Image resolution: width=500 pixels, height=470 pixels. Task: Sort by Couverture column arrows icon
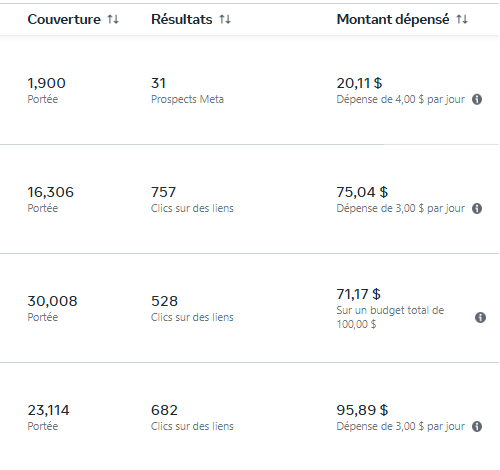pyautogui.click(x=113, y=19)
